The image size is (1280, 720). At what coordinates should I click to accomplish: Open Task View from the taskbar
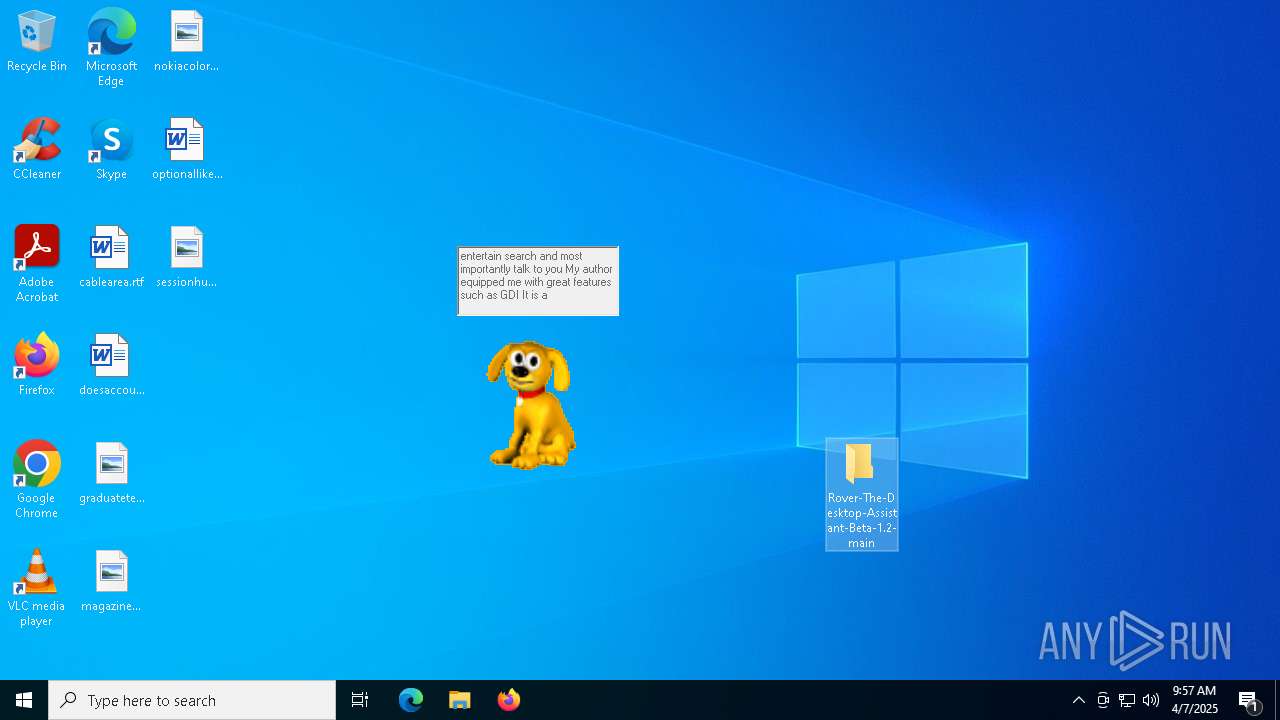point(360,700)
